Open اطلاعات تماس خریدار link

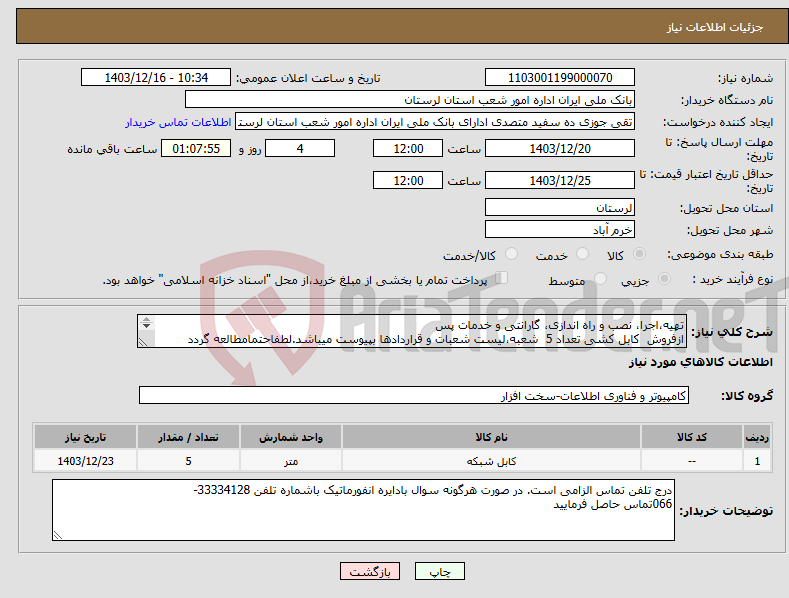178,122
